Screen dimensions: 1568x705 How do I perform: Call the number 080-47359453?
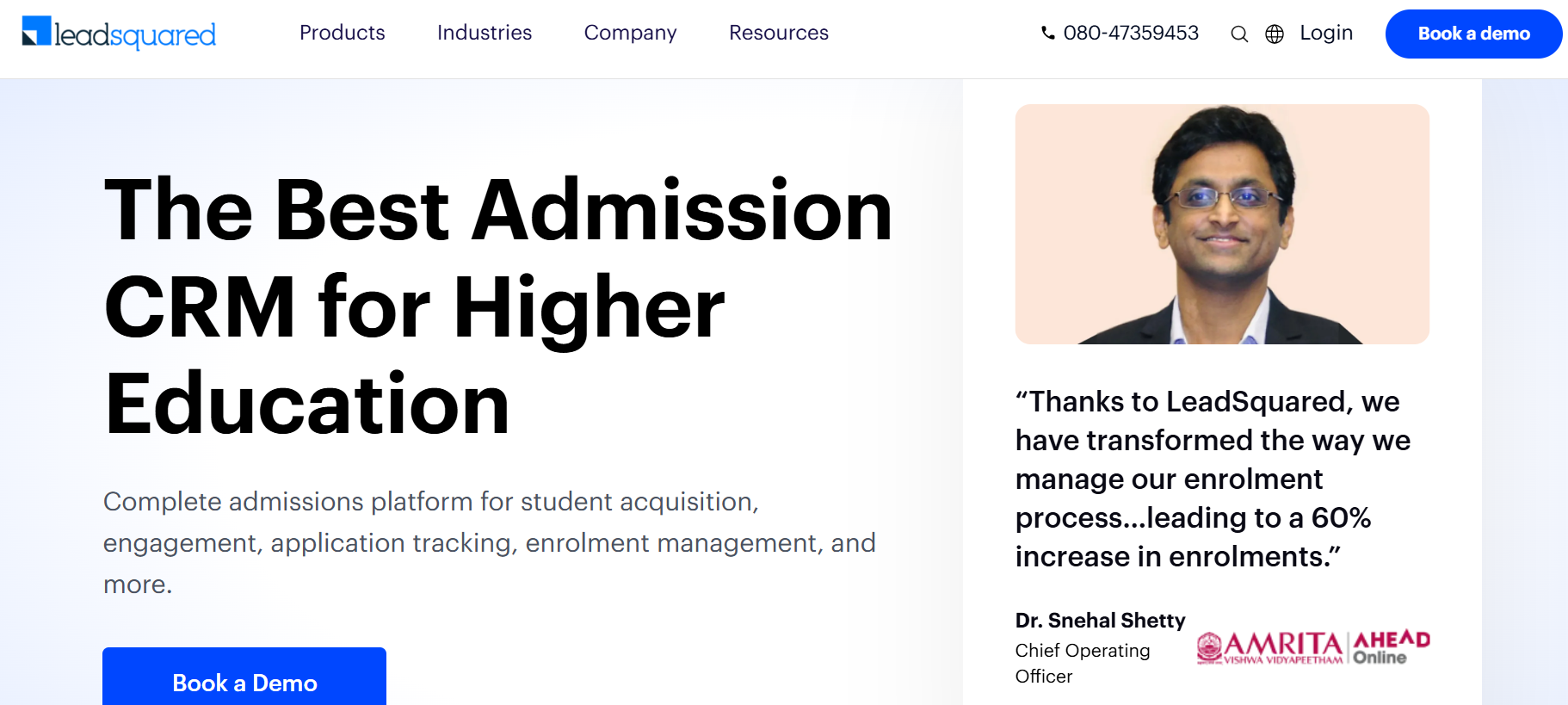click(1131, 33)
